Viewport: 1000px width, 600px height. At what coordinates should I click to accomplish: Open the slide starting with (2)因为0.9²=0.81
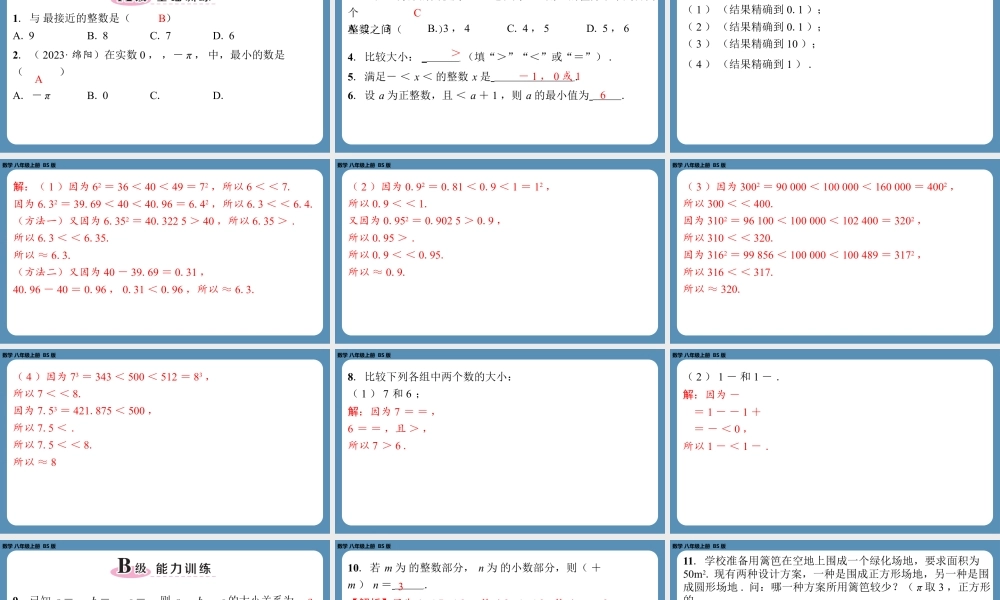(500, 248)
